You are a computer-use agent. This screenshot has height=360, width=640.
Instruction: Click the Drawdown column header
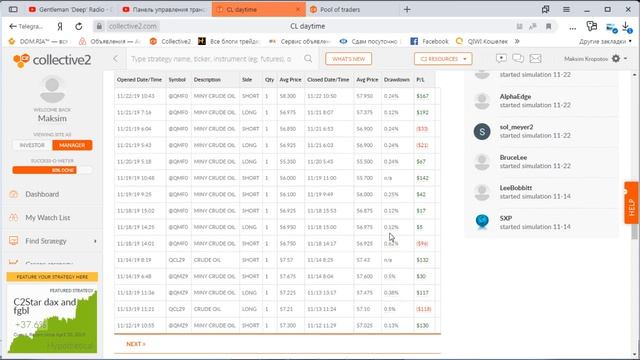click(x=397, y=80)
